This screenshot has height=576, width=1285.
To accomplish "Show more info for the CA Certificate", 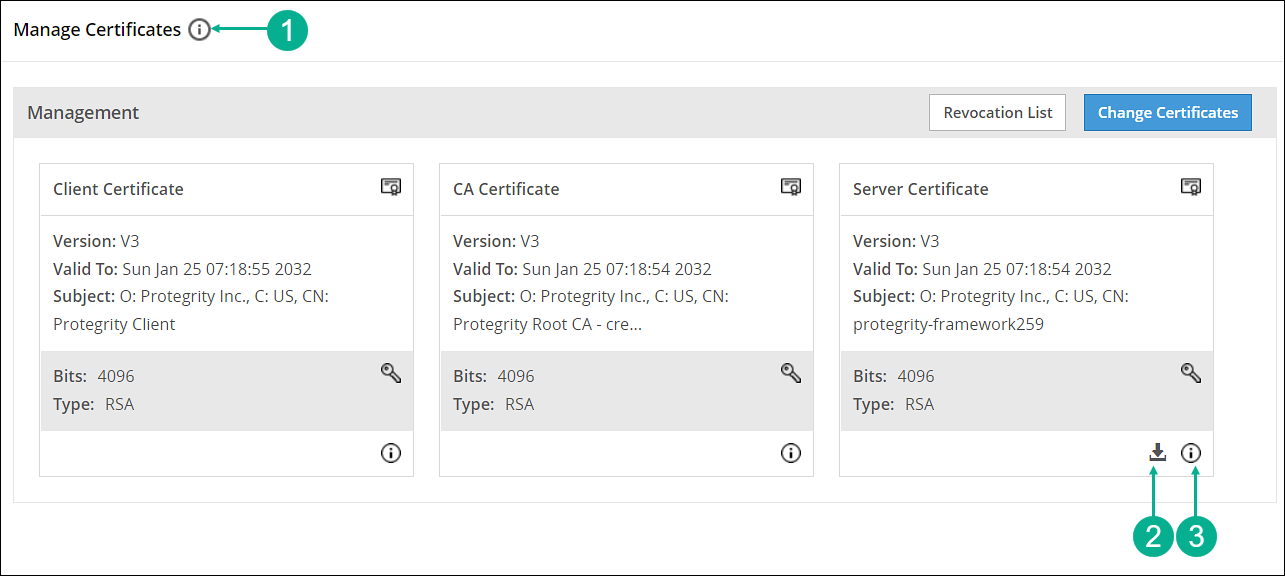I will click(790, 453).
